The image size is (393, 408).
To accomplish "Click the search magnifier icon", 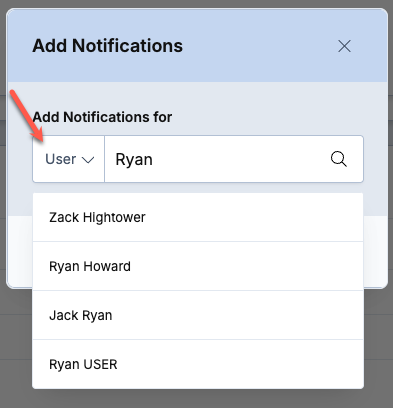I will 339,159.
